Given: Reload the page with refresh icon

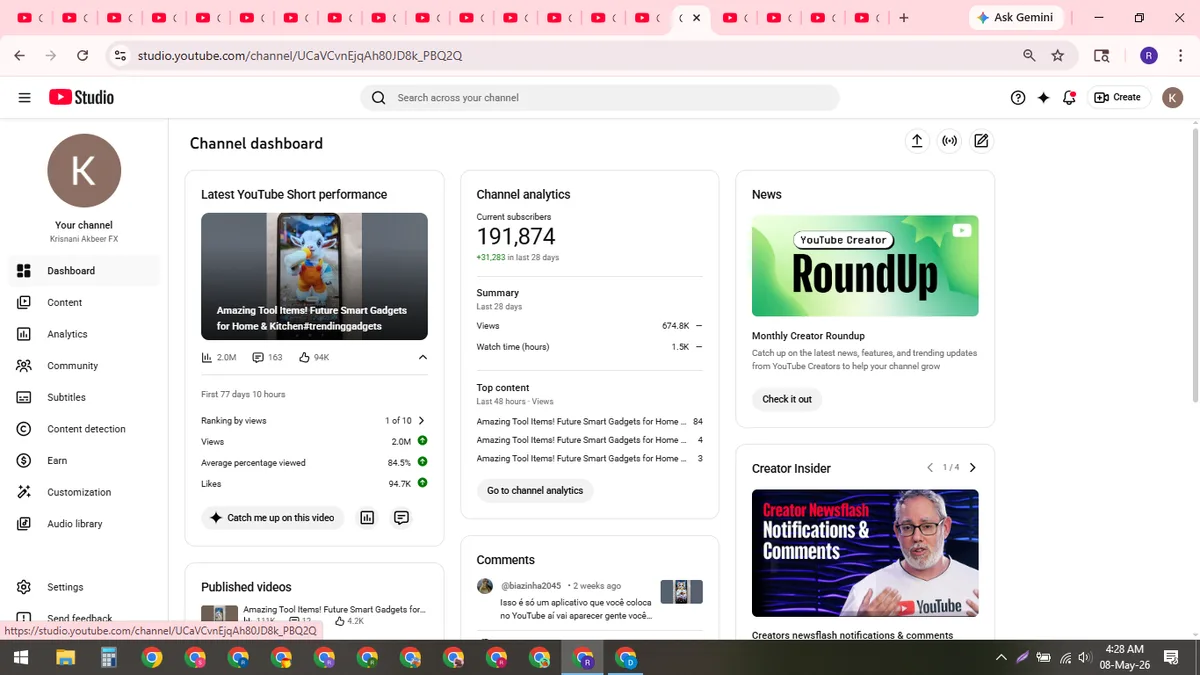Looking at the screenshot, I should [x=83, y=56].
